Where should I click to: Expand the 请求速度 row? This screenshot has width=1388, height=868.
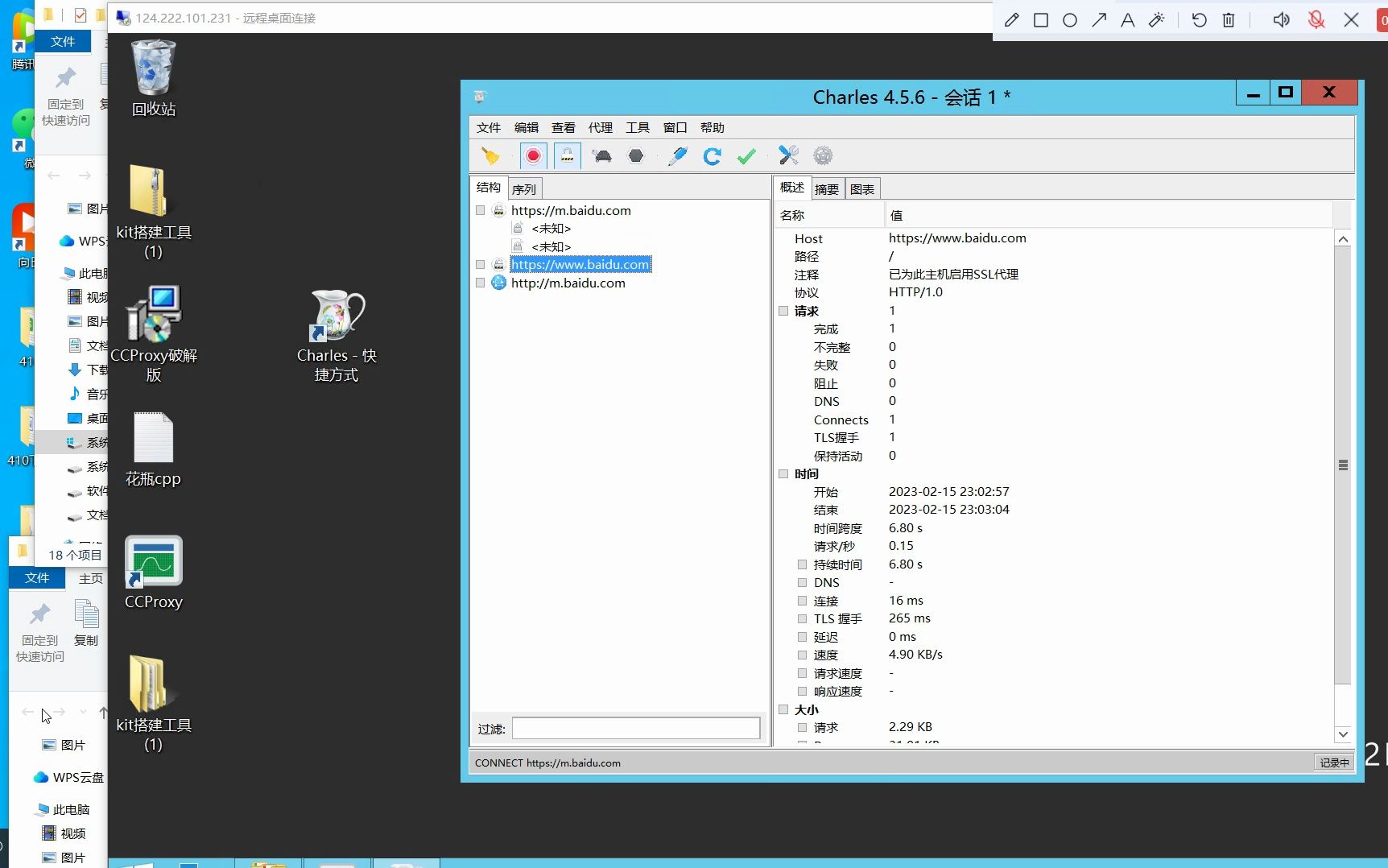(803, 673)
